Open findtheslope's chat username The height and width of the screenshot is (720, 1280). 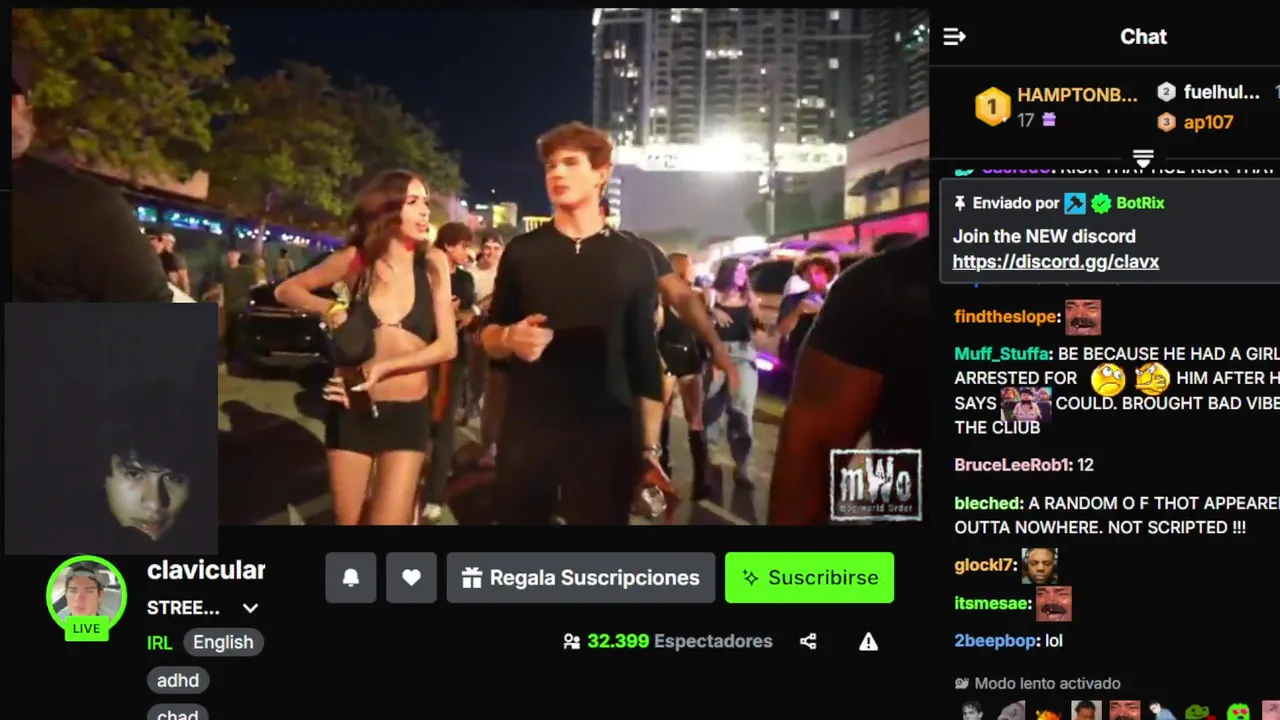(1005, 317)
